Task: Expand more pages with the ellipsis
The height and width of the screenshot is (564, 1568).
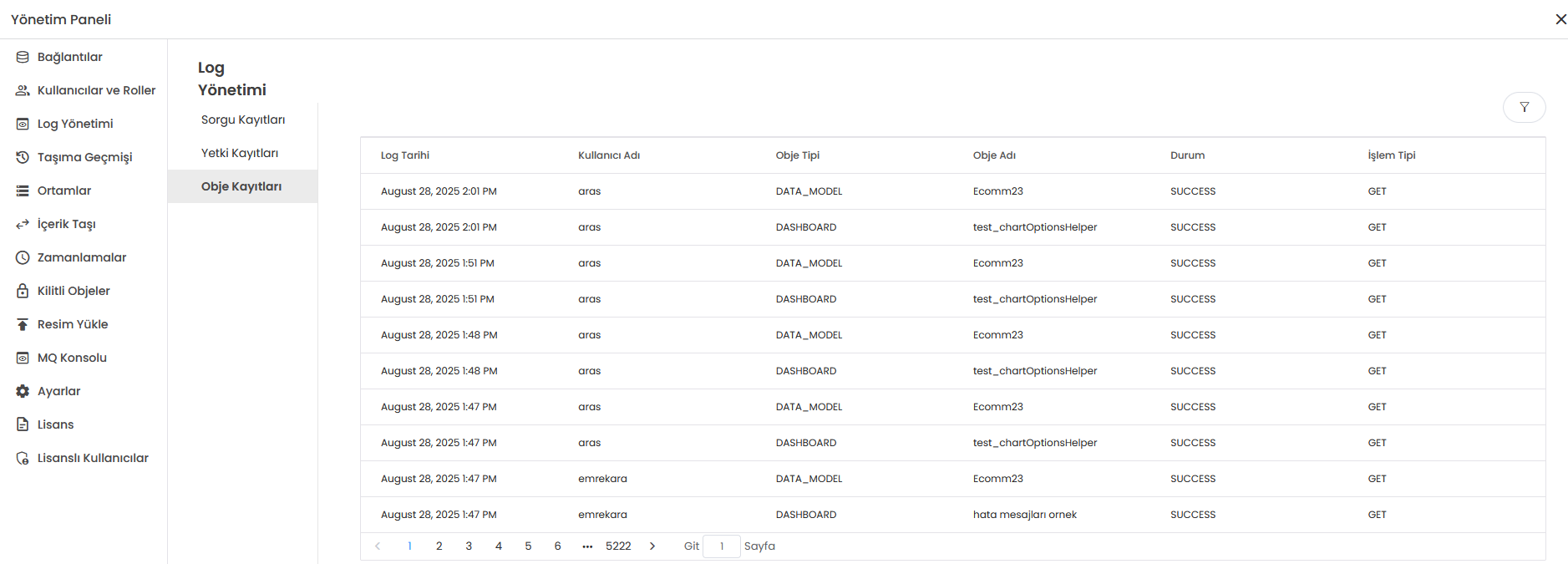Action: point(587,546)
